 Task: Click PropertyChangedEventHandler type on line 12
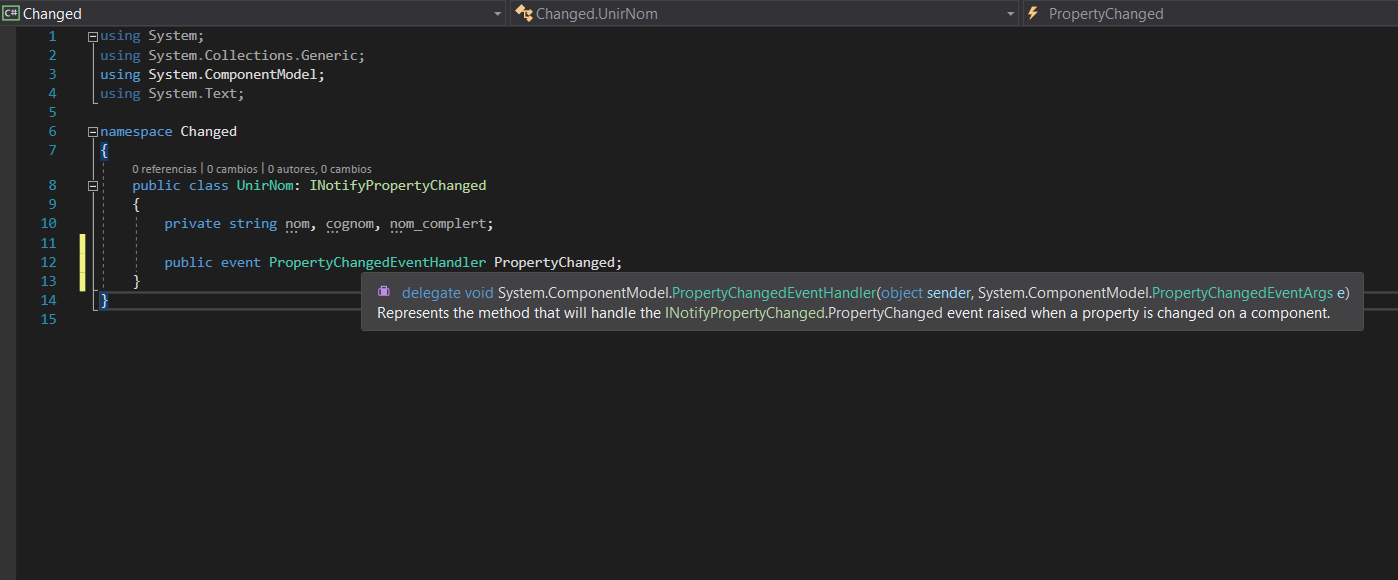tap(377, 262)
